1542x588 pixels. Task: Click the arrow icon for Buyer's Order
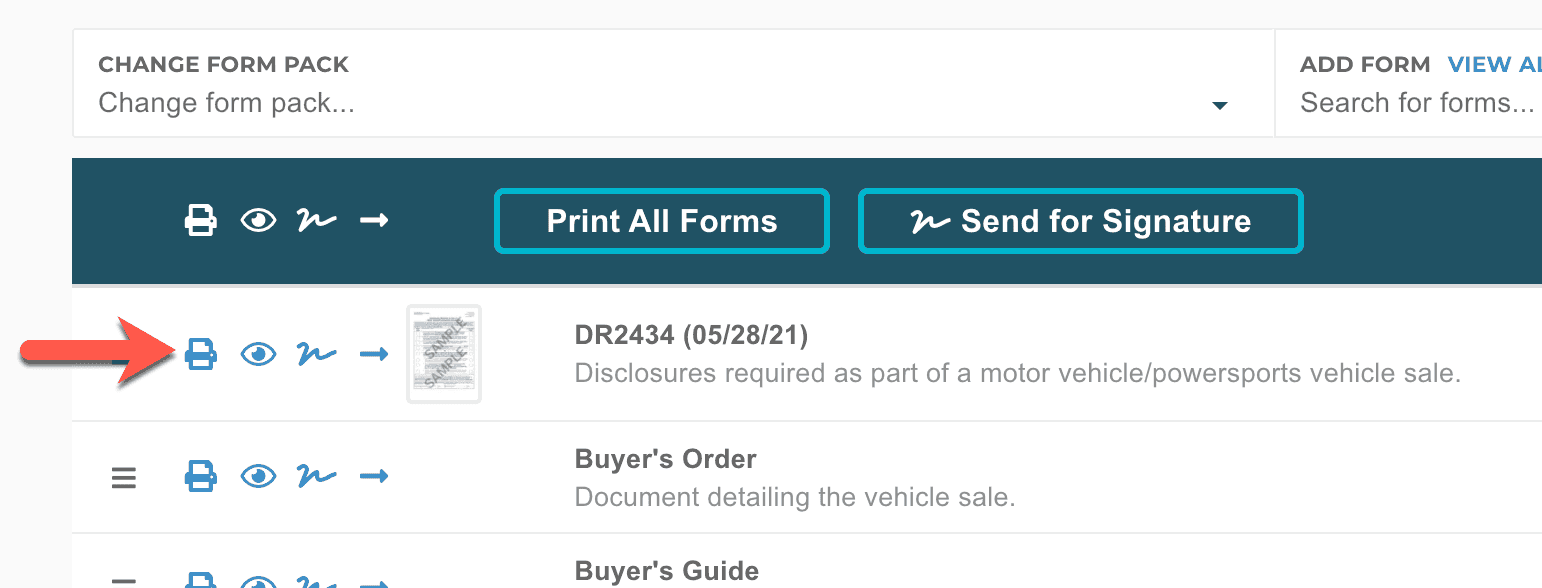tap(374, 476)
